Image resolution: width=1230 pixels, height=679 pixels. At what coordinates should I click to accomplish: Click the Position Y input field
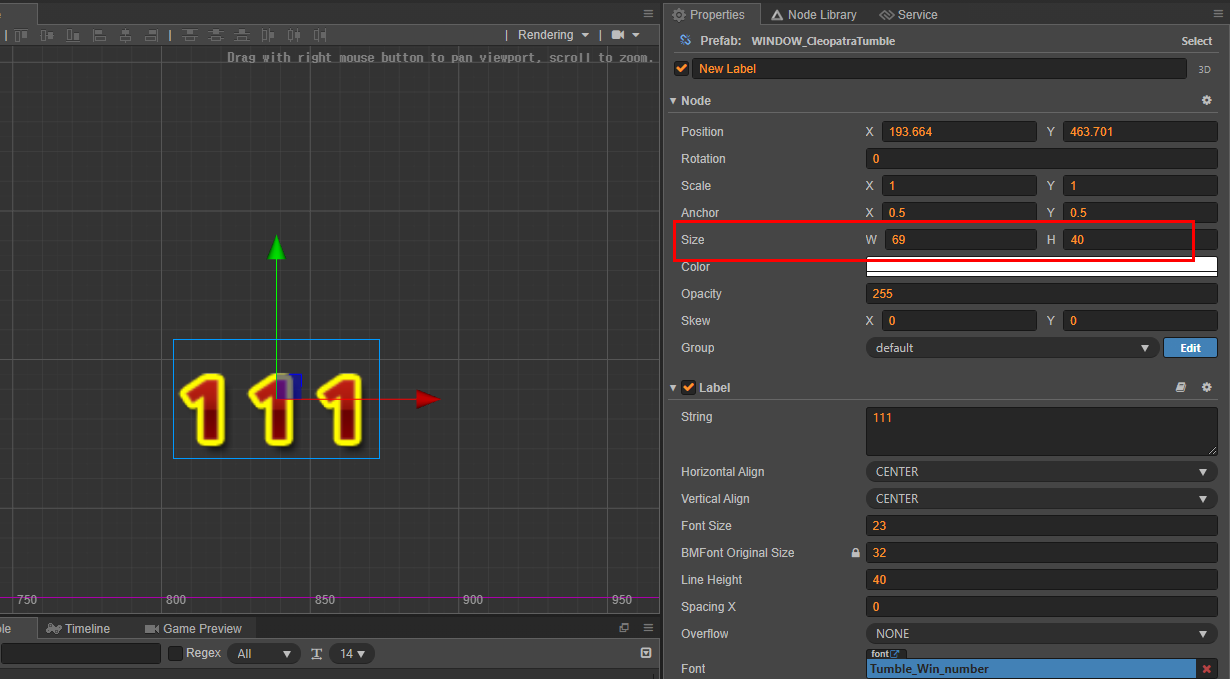click(x=1140, y=132)
